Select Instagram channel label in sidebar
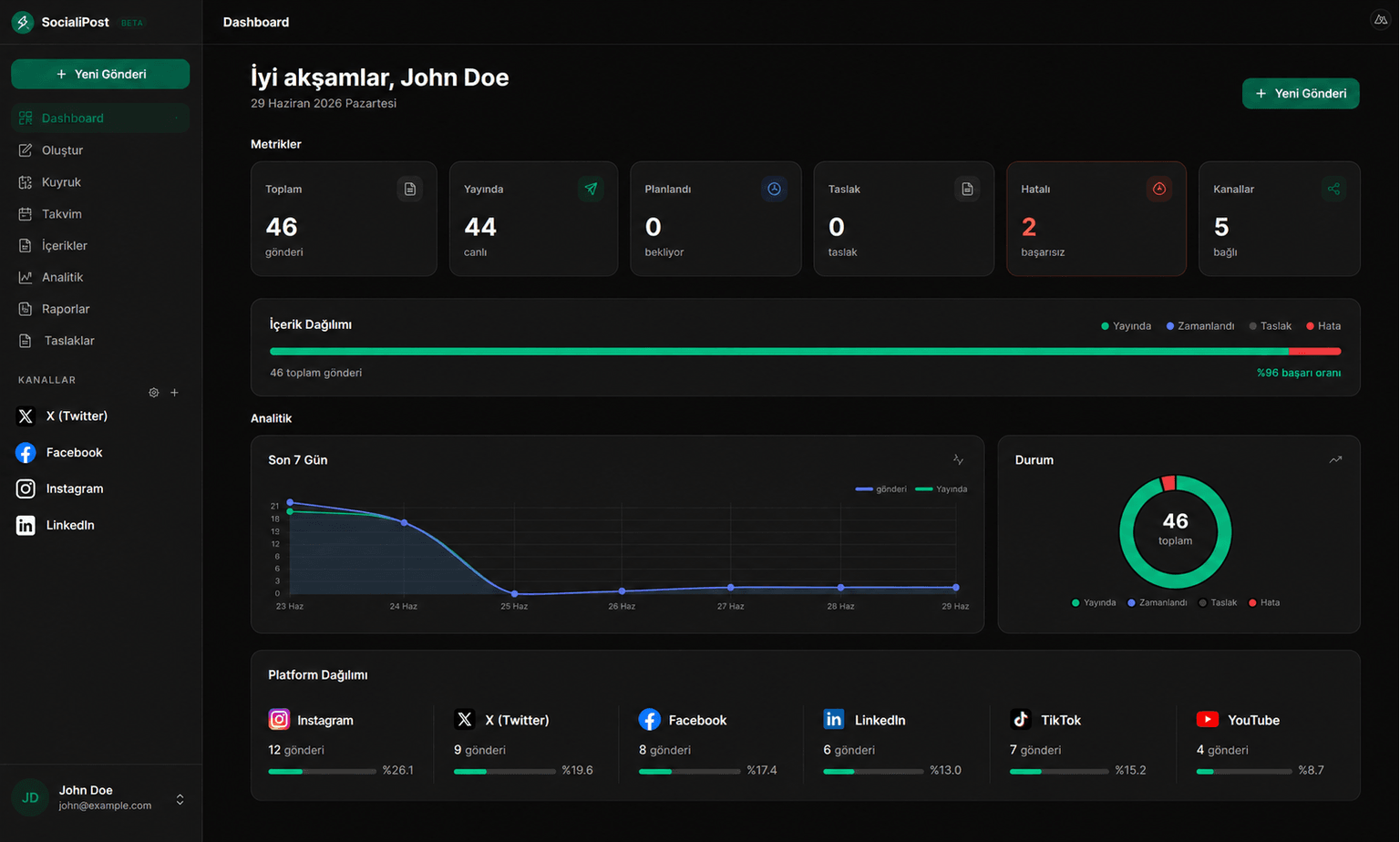The width and height of the screenshot is (1400, 842). [x=75, y=488]
